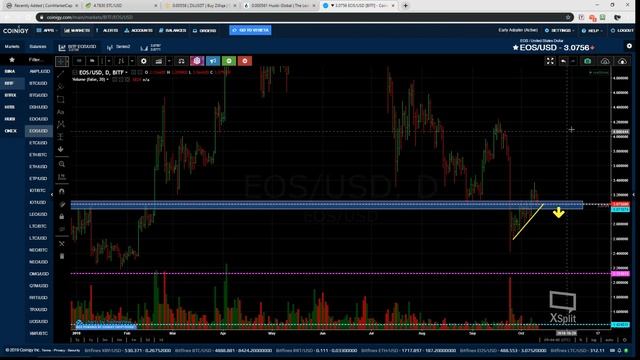Click the Logout link
Image resolution: width=640 pixels, height=360 pixels.
click(622, 31)
